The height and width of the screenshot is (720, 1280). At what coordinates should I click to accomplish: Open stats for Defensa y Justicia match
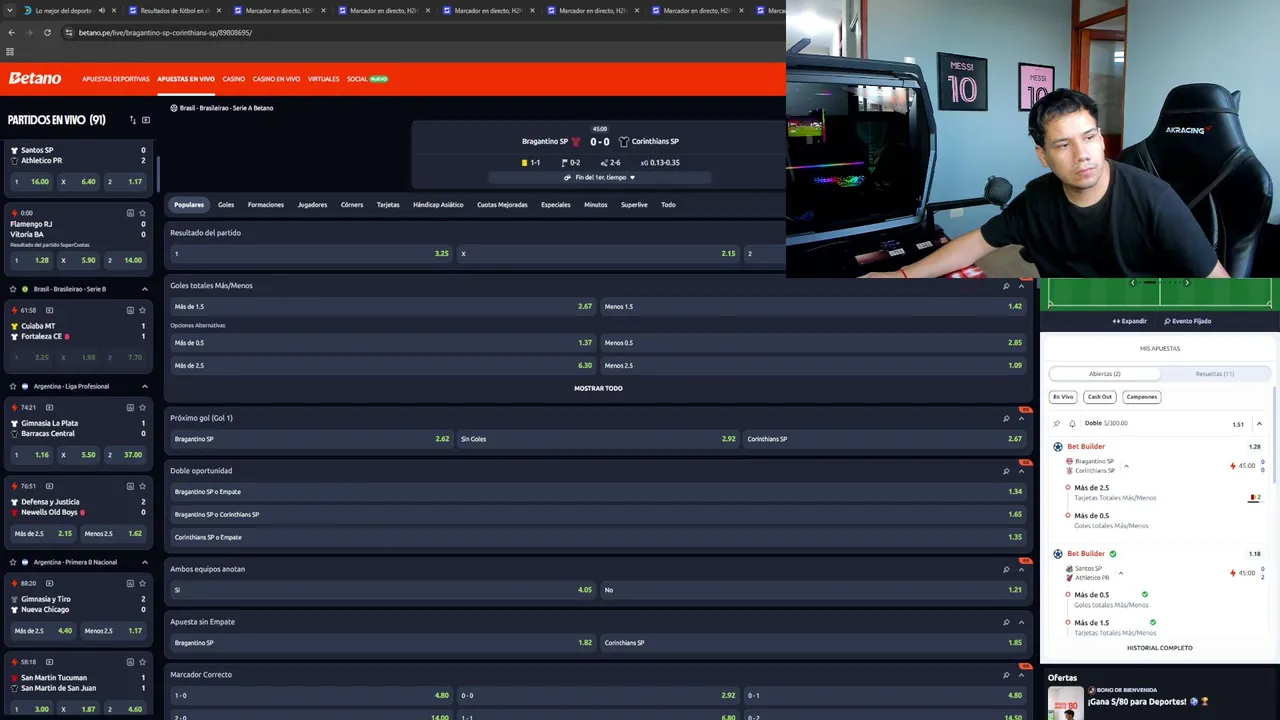pos(130,486)
